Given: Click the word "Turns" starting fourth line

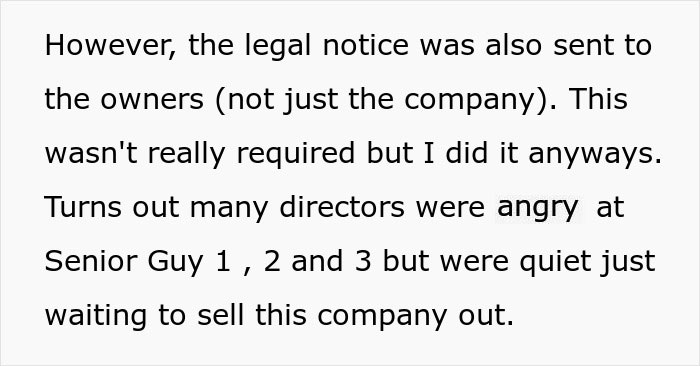Looking at the screenshot, I should (x=83, y=208).
